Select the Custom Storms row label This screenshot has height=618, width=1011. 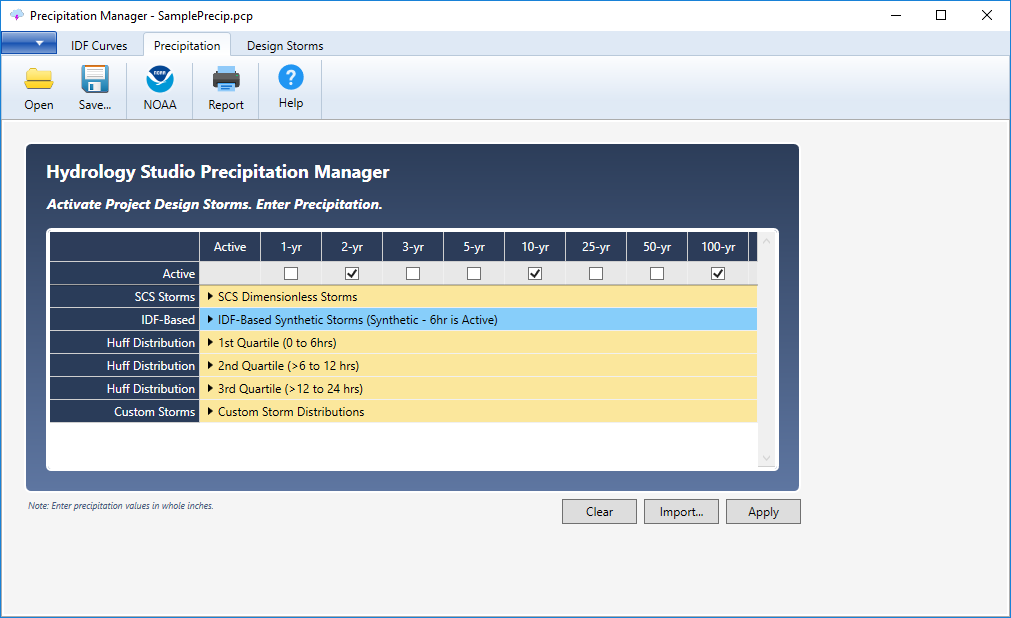tap(124, 412)
